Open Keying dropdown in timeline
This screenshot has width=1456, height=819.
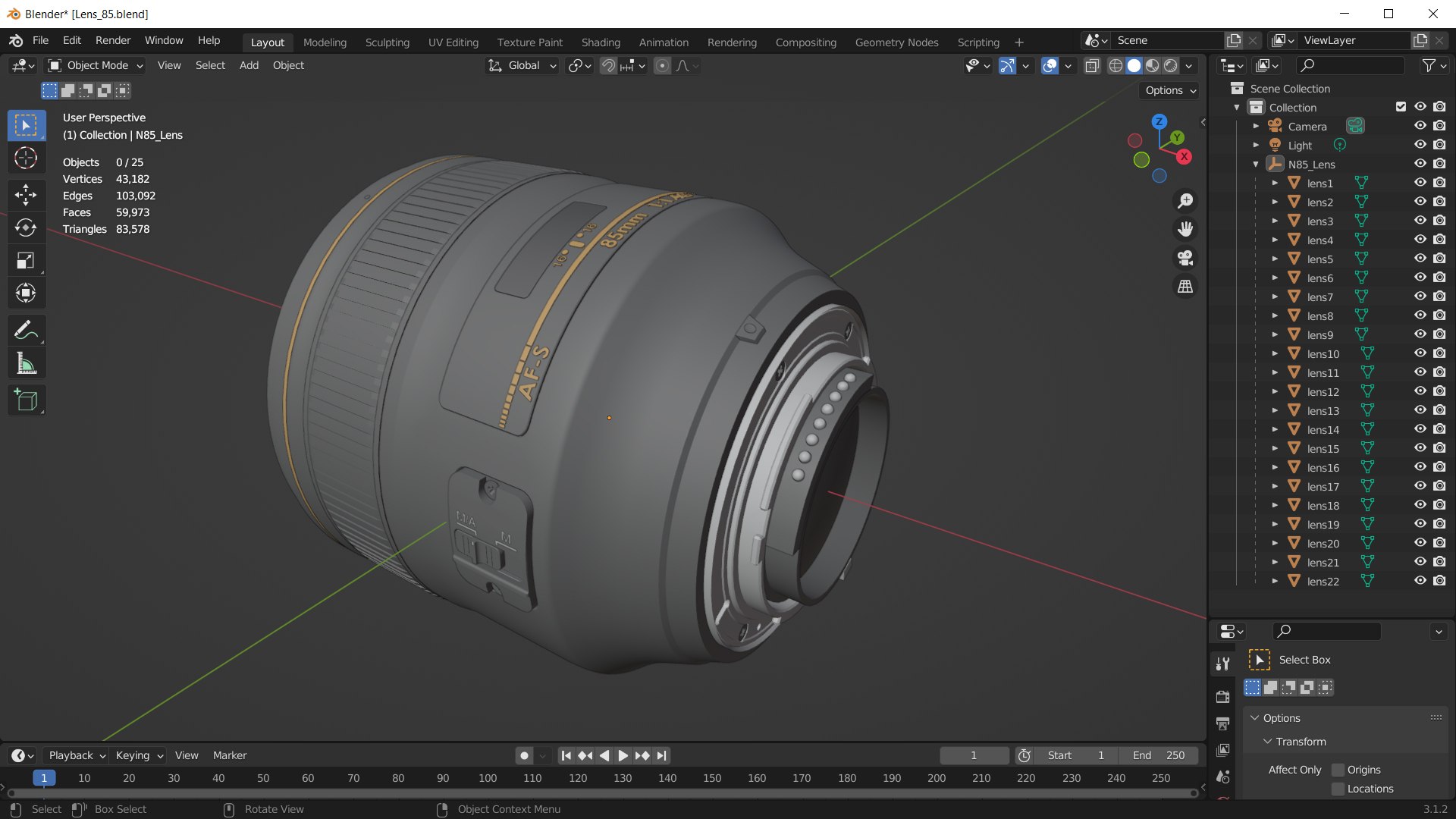139,755
